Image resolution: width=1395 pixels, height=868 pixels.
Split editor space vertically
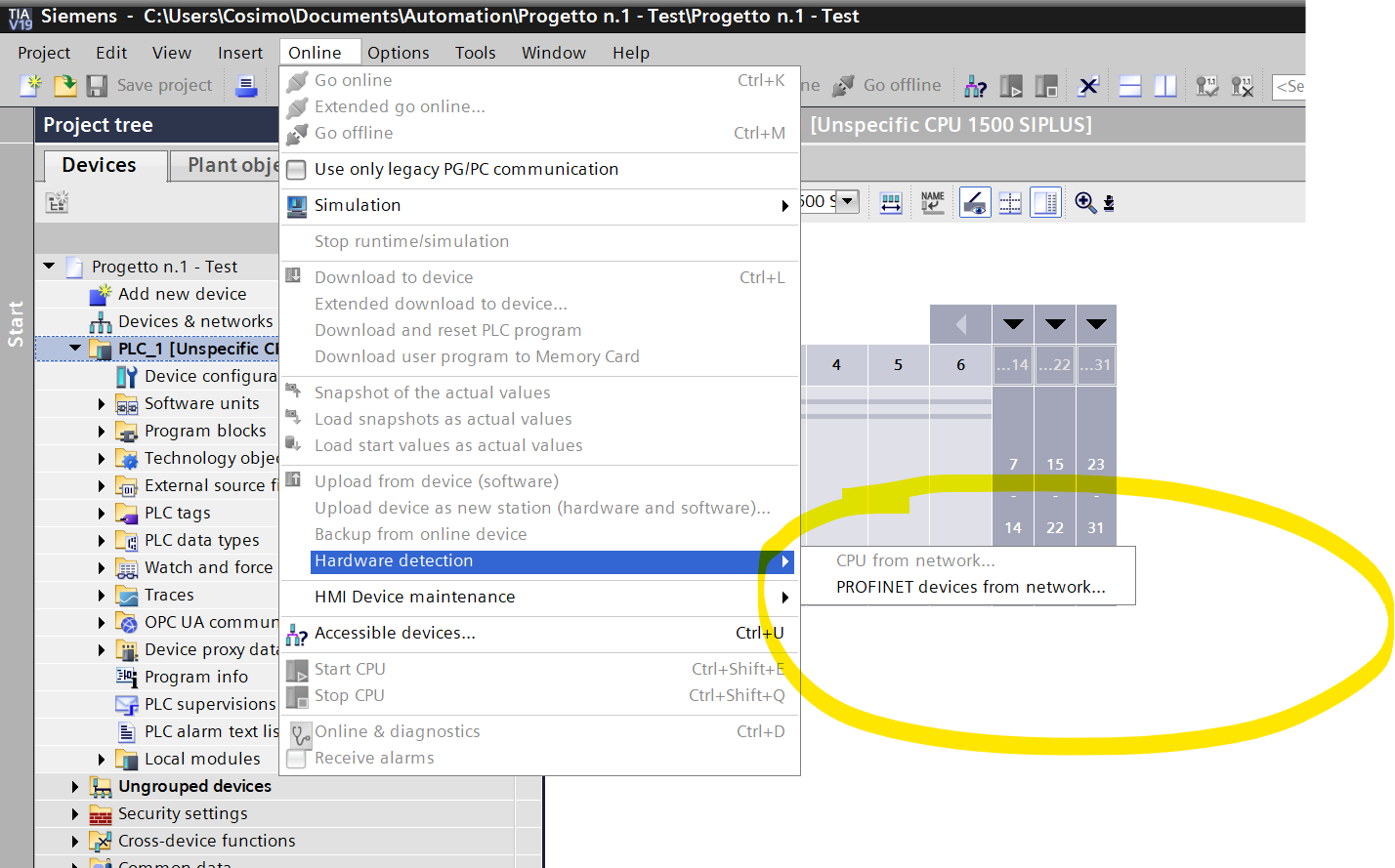click(1165, 86)
